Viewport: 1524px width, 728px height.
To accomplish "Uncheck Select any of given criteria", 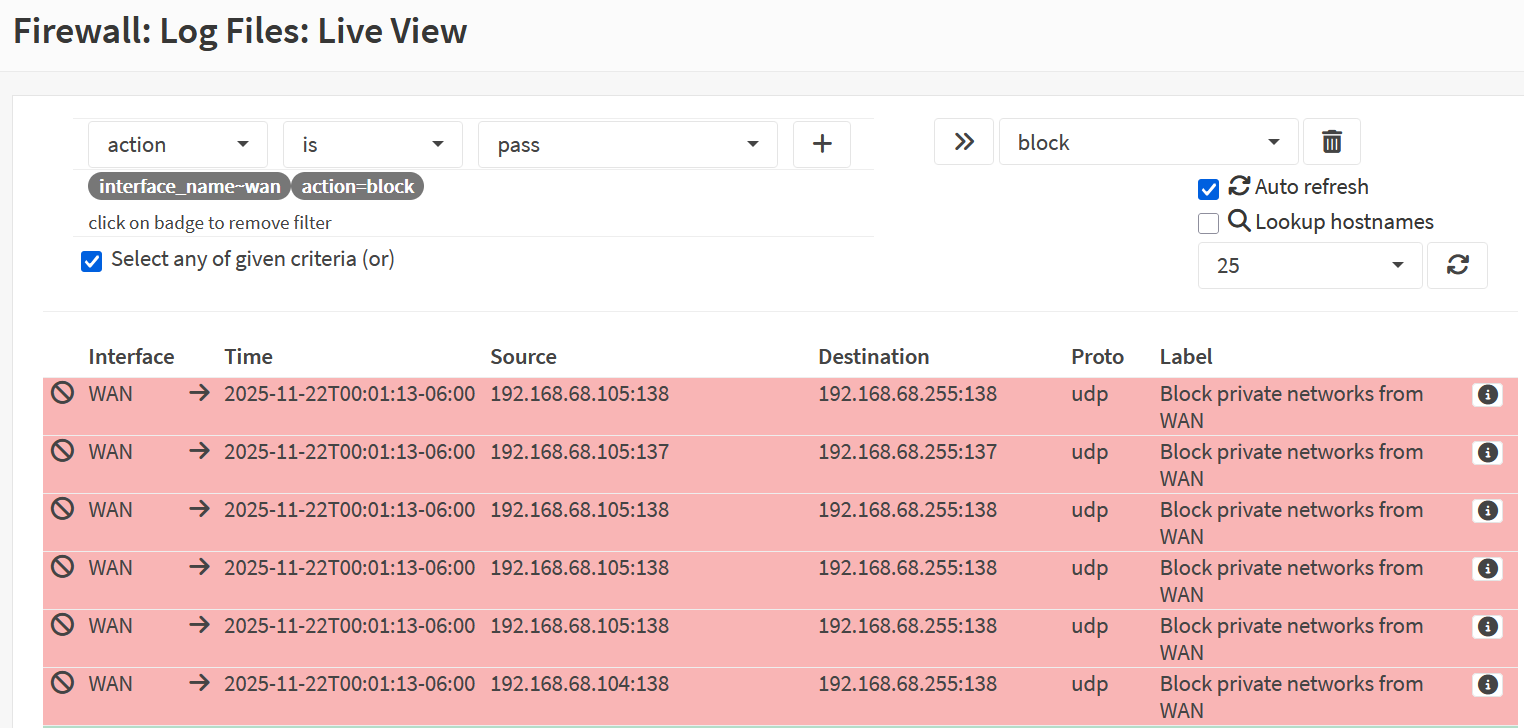I will pos(92,262).
